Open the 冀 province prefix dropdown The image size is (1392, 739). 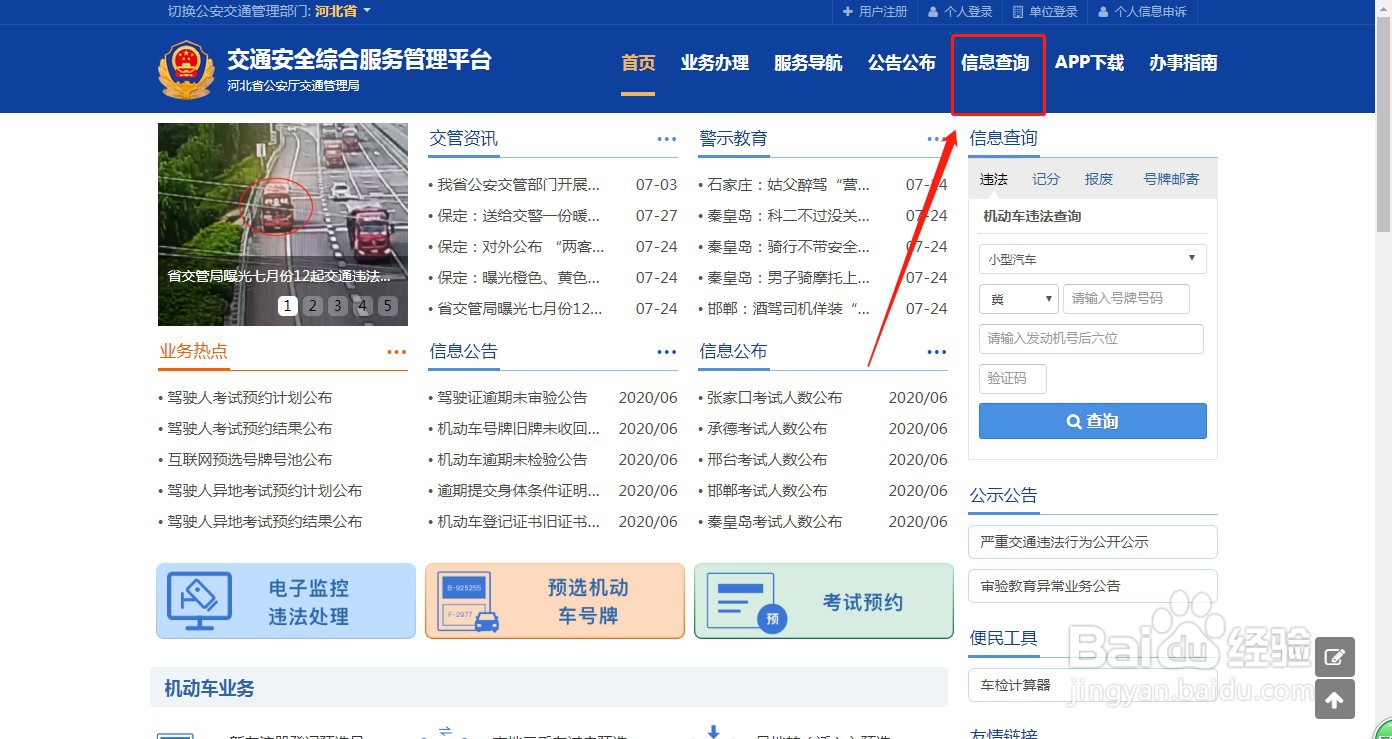pos(1019,299)
